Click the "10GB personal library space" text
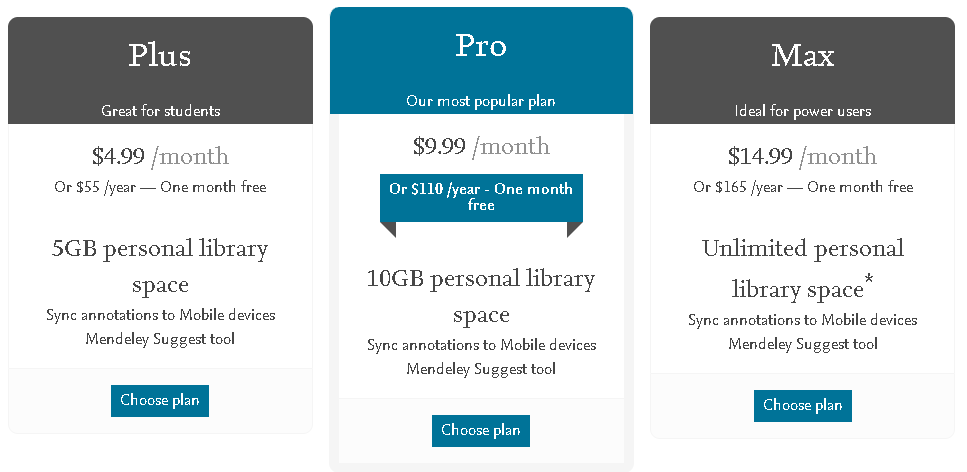The width and height of the screenshot is (967, 472). click(481, 296)
